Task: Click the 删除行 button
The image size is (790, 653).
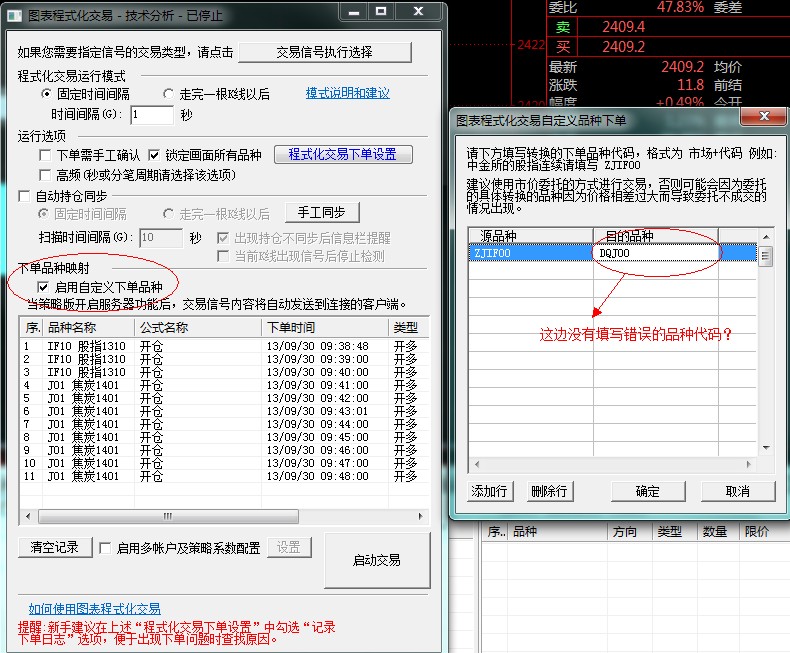Action: [x=549, y=491]
